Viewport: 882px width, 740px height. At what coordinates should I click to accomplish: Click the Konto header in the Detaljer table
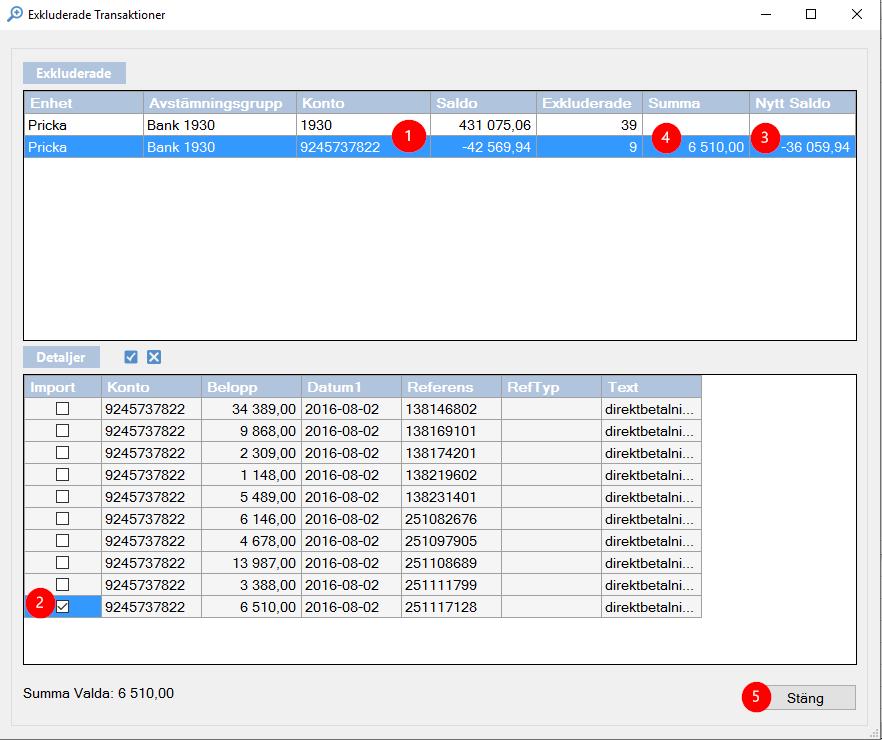click(x=151, y=387)
